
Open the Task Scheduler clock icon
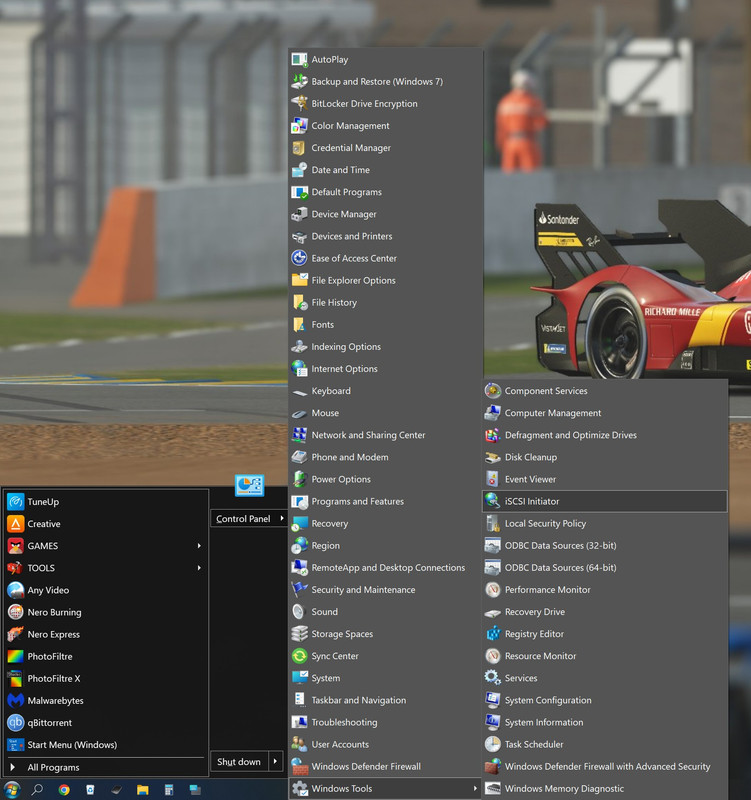coord(493,744)
